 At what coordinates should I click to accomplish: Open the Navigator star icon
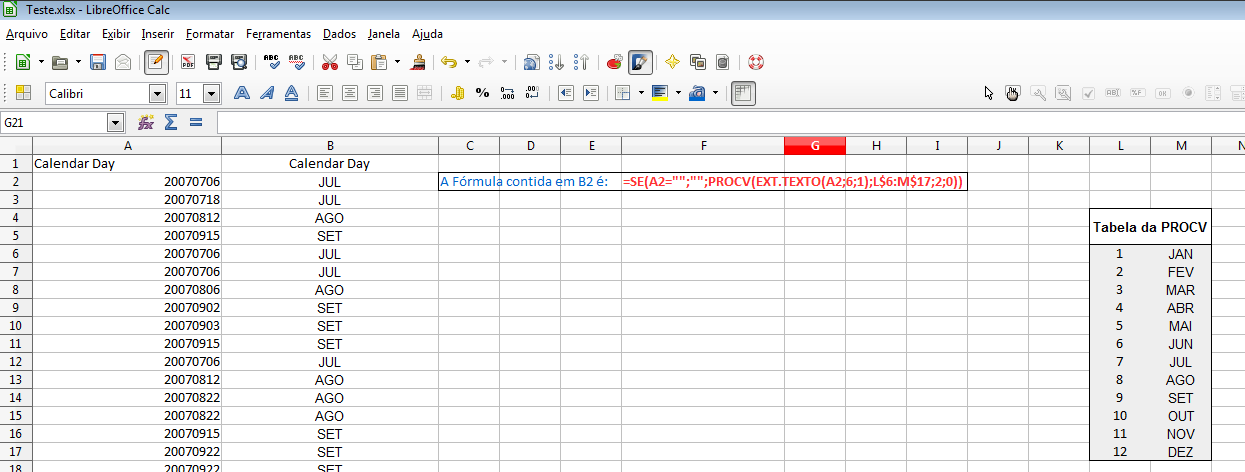pyautogui.click(x=673, y=62)
